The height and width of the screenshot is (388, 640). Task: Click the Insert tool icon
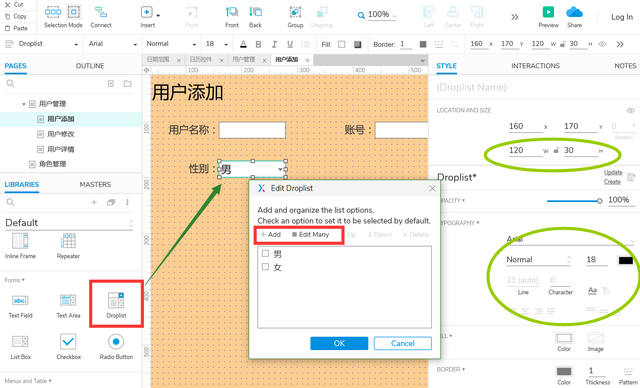[147, 12]
